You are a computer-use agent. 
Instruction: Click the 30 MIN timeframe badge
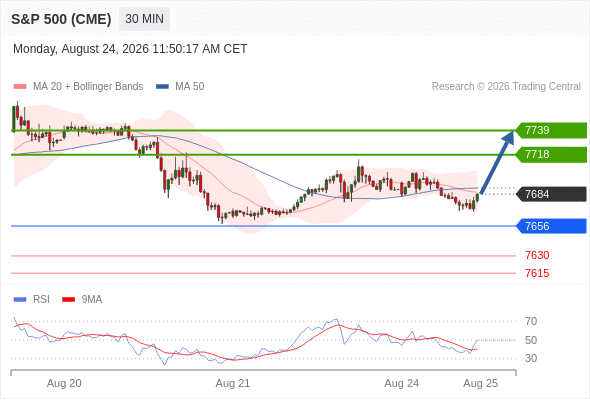tap(144, 19)
